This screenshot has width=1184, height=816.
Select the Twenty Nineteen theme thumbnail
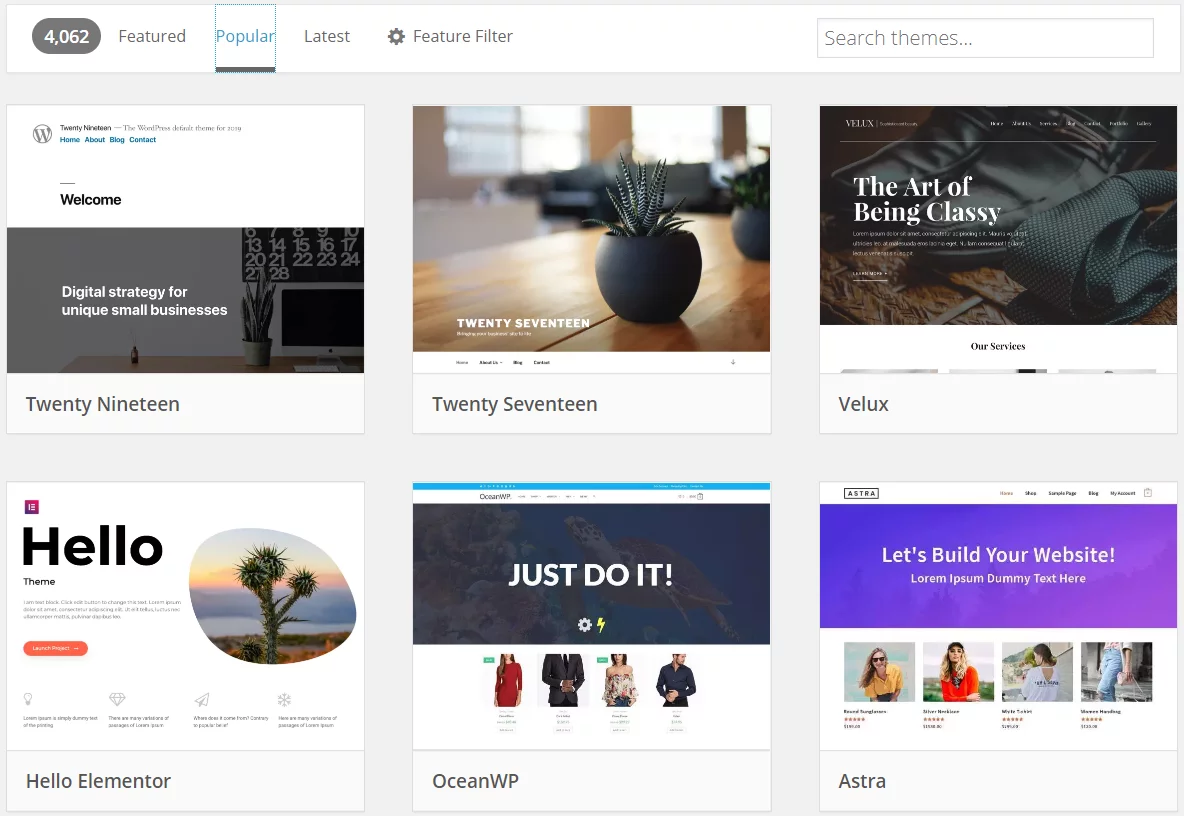(185, 239)
